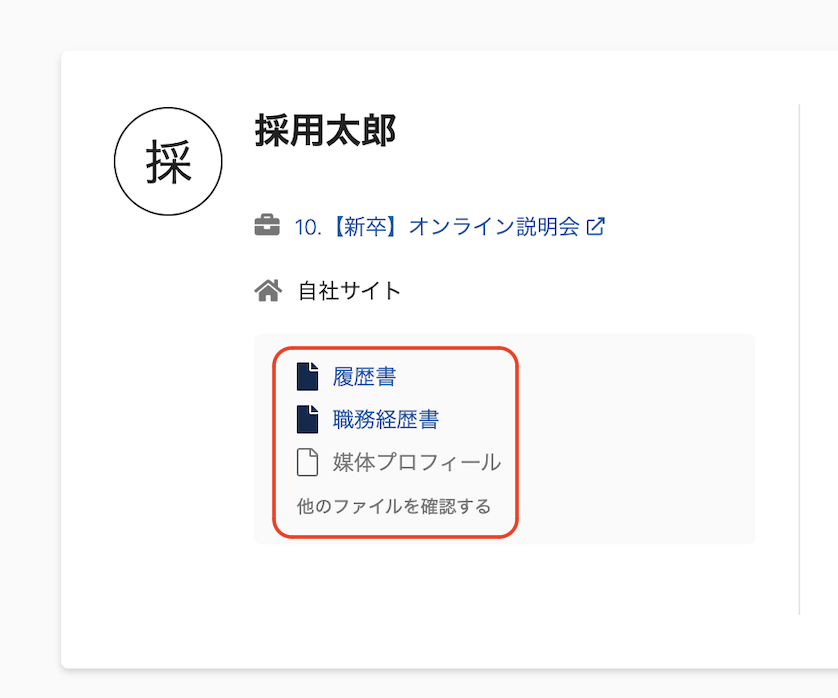
Task: Click the applicant name 採用太郎
Action: pos(326,132)
